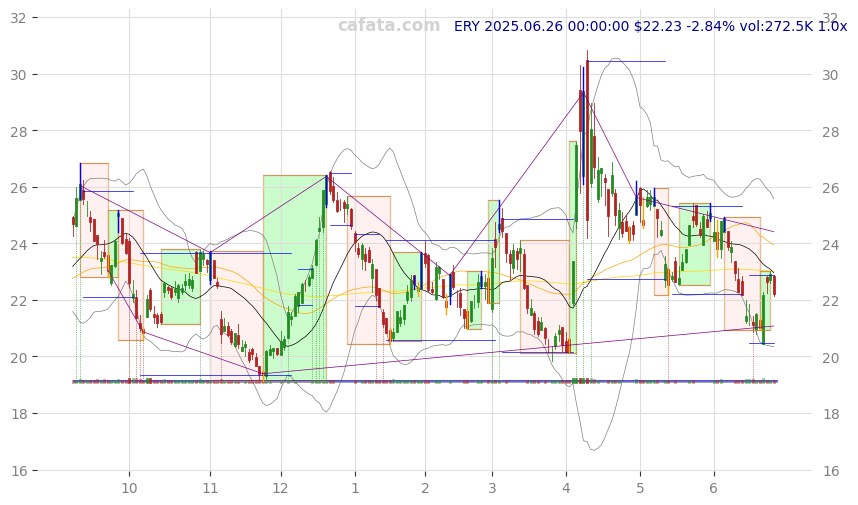
Task: Select 24 on the right price axis
Action: coord(830,244)
